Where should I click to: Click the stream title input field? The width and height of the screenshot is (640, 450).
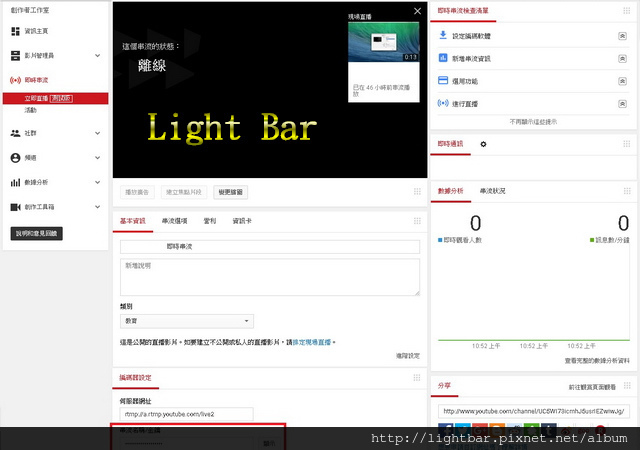point(270,247)
